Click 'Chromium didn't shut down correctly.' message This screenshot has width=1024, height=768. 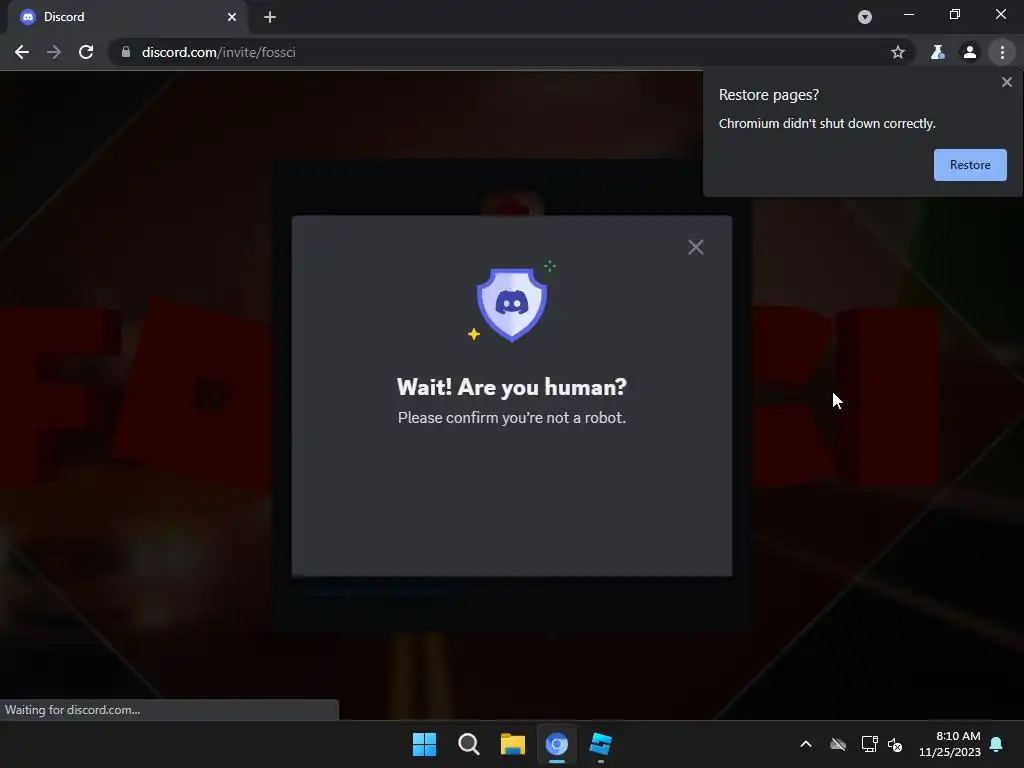pos(827,123)
